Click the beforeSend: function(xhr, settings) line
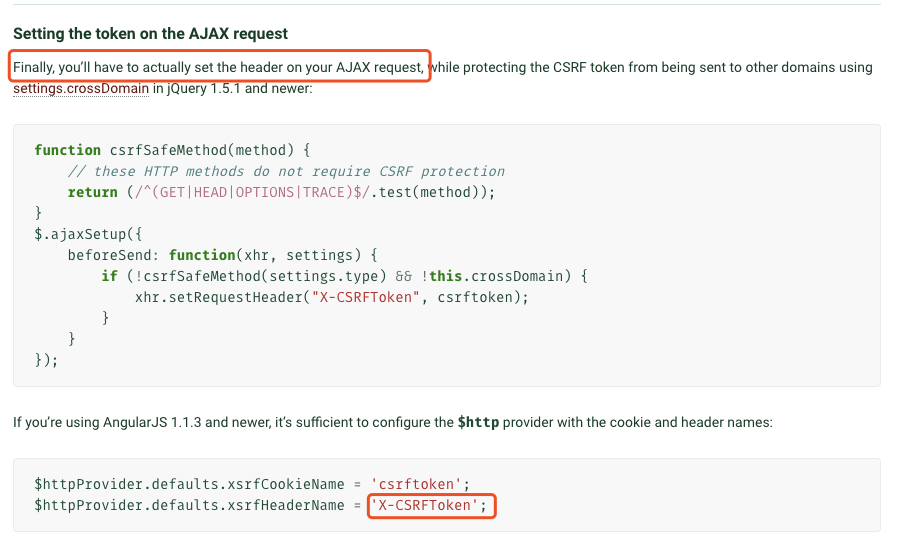Image resolution: width=917 pixels, height=558 pixels. point(222,256)
